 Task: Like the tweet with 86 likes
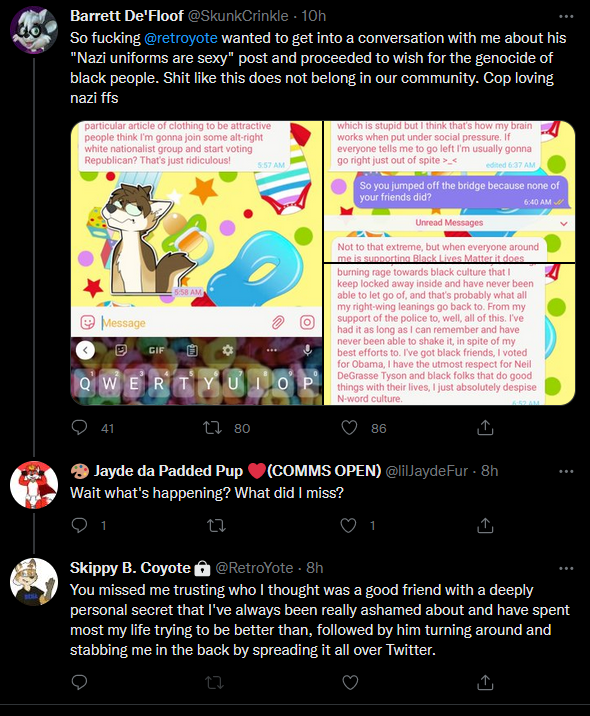[349, 428]
